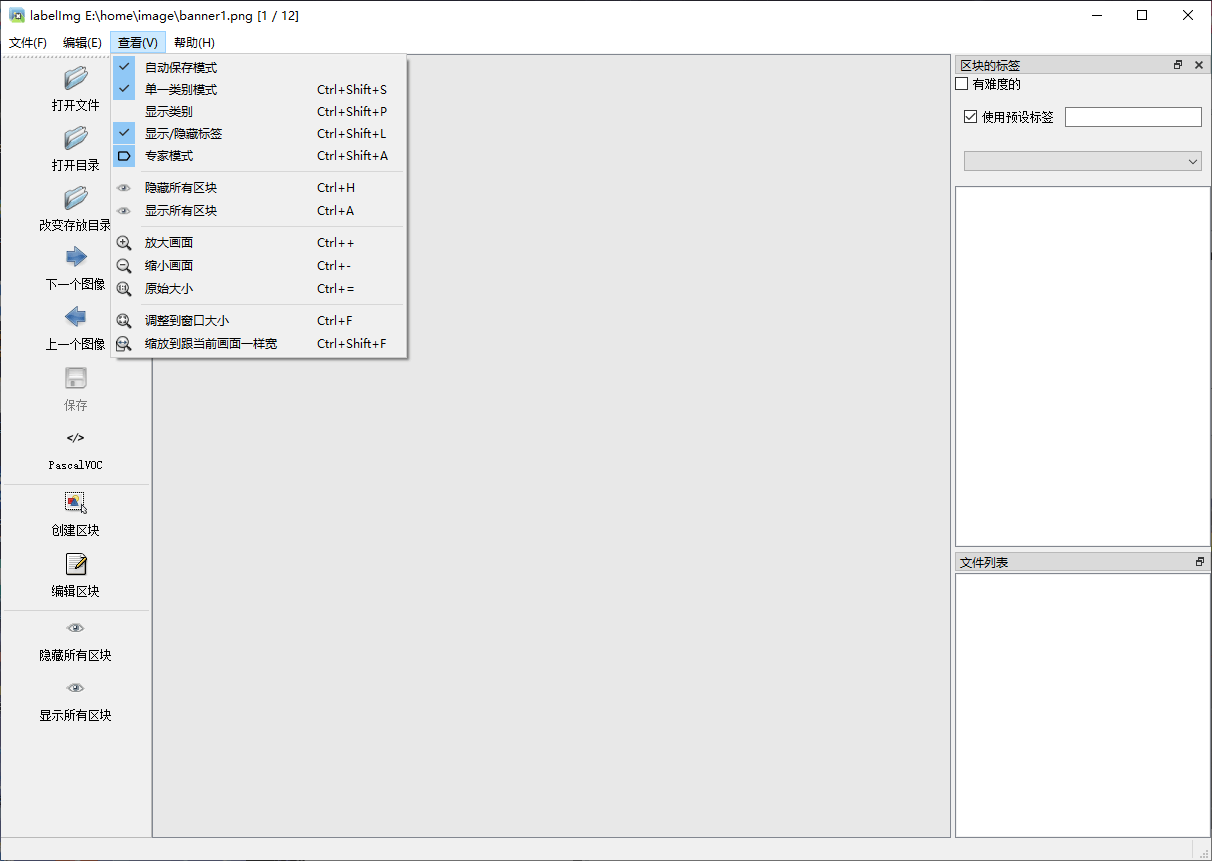Image resolution: width=1212 pixels, height=861 pixels.
Task: Select the 创建区块 (Create RectBox) tool
Action: [x=75, y=503]
